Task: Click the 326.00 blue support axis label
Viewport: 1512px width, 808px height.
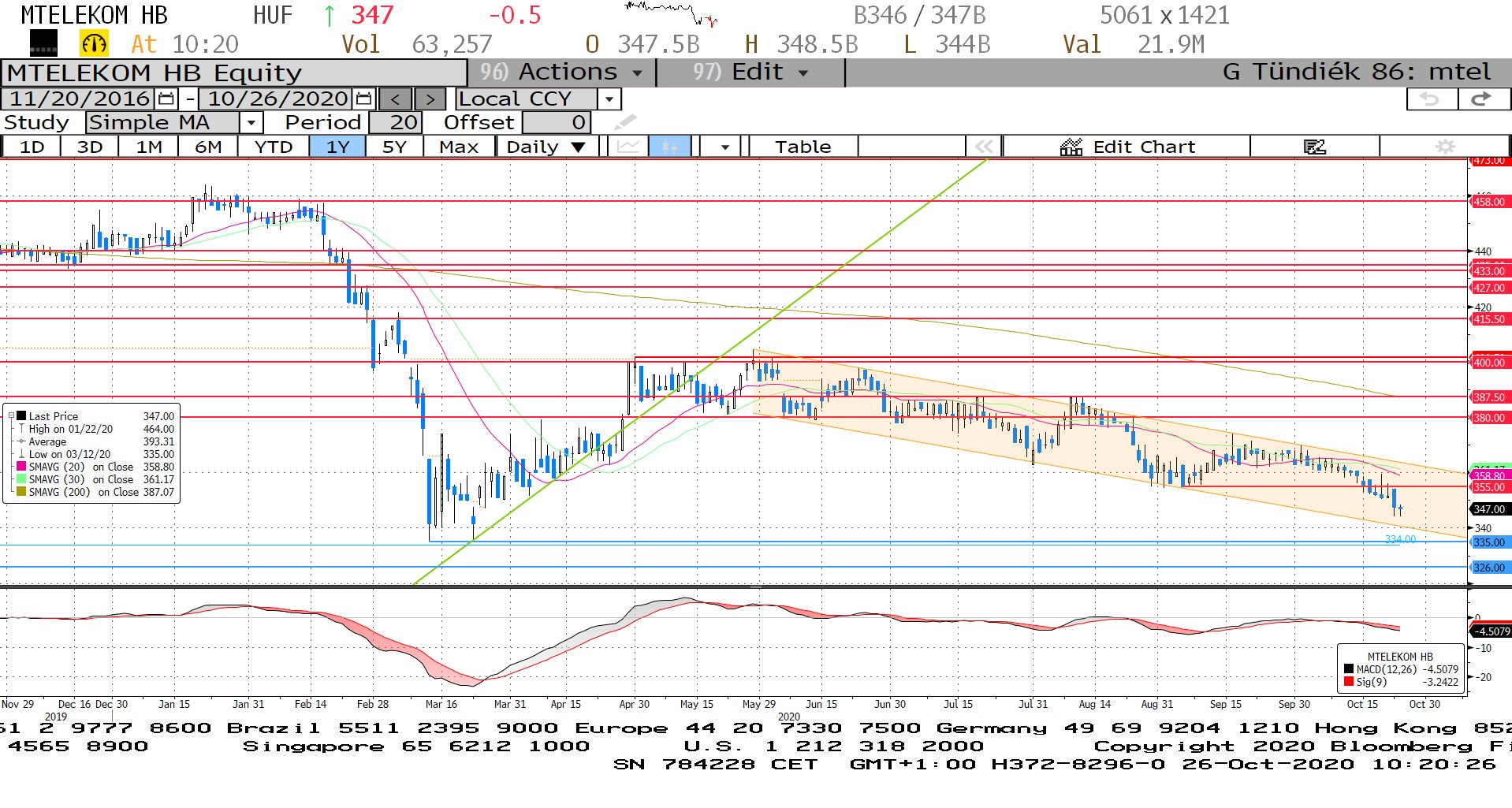Action: [x=1489, y=568]
